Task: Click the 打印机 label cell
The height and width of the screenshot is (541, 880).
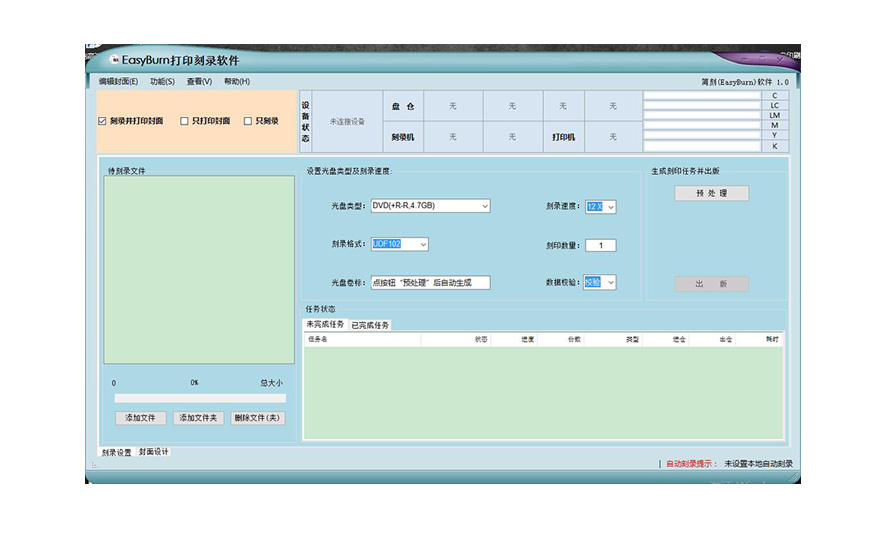Action: click(563, 137)
